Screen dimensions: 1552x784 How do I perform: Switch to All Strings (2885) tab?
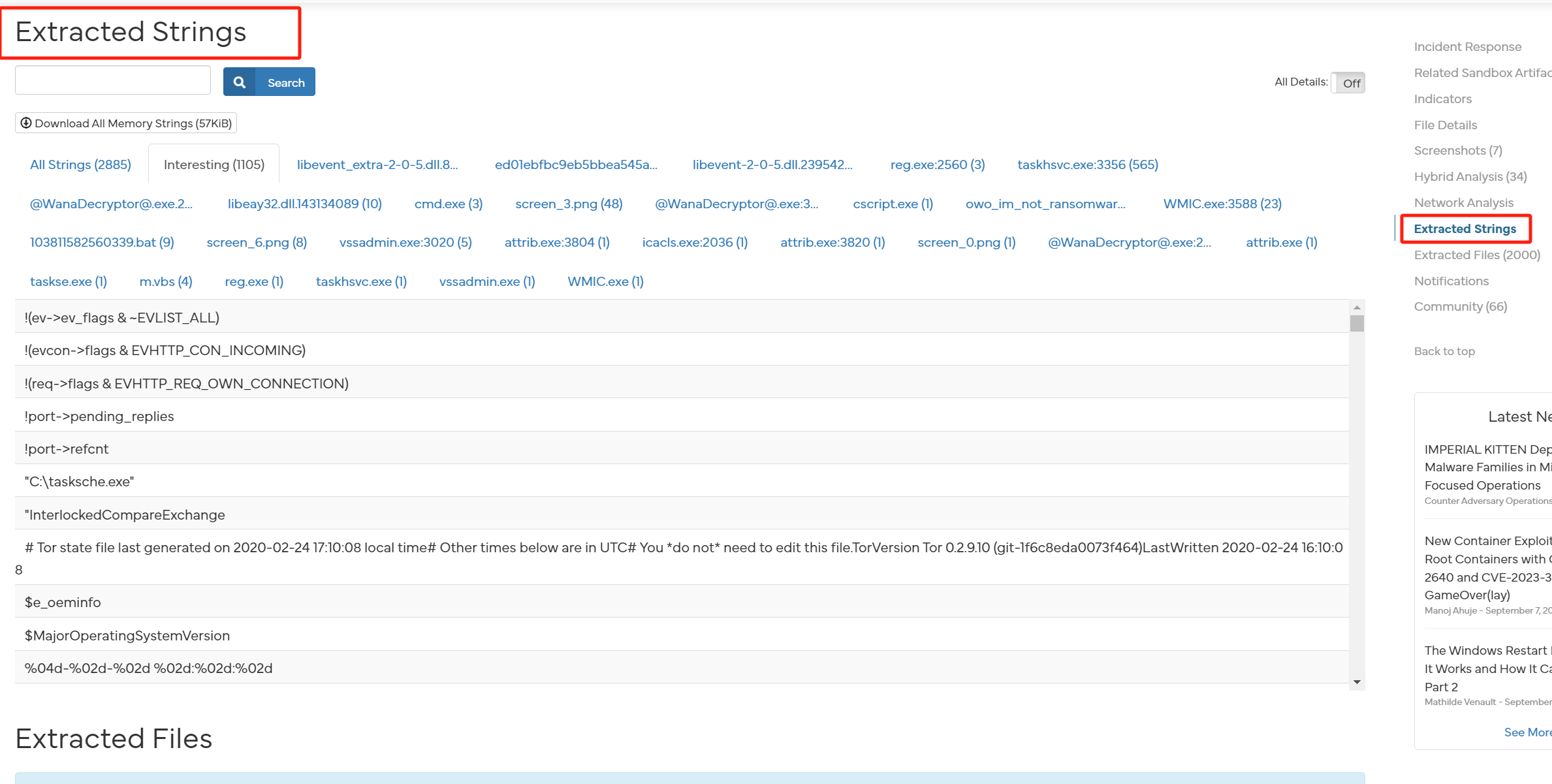pos(80,165)
